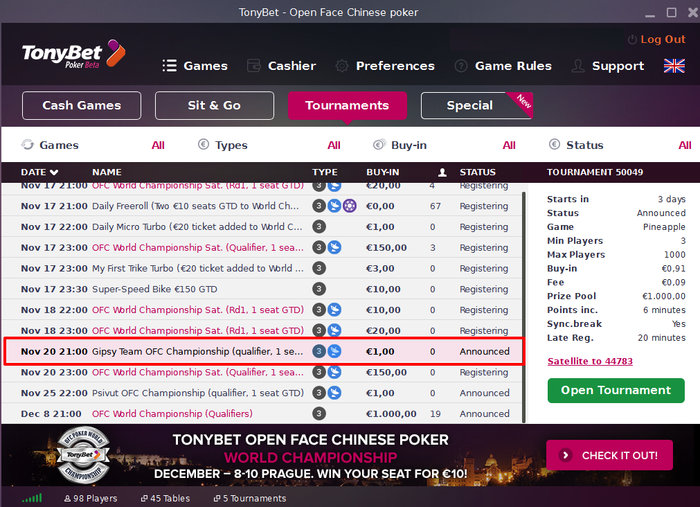Image resolution: width=700 pixels, height=507 pixels.
Task: Select the Tournaments tab
Action: [x=347, y=105]
